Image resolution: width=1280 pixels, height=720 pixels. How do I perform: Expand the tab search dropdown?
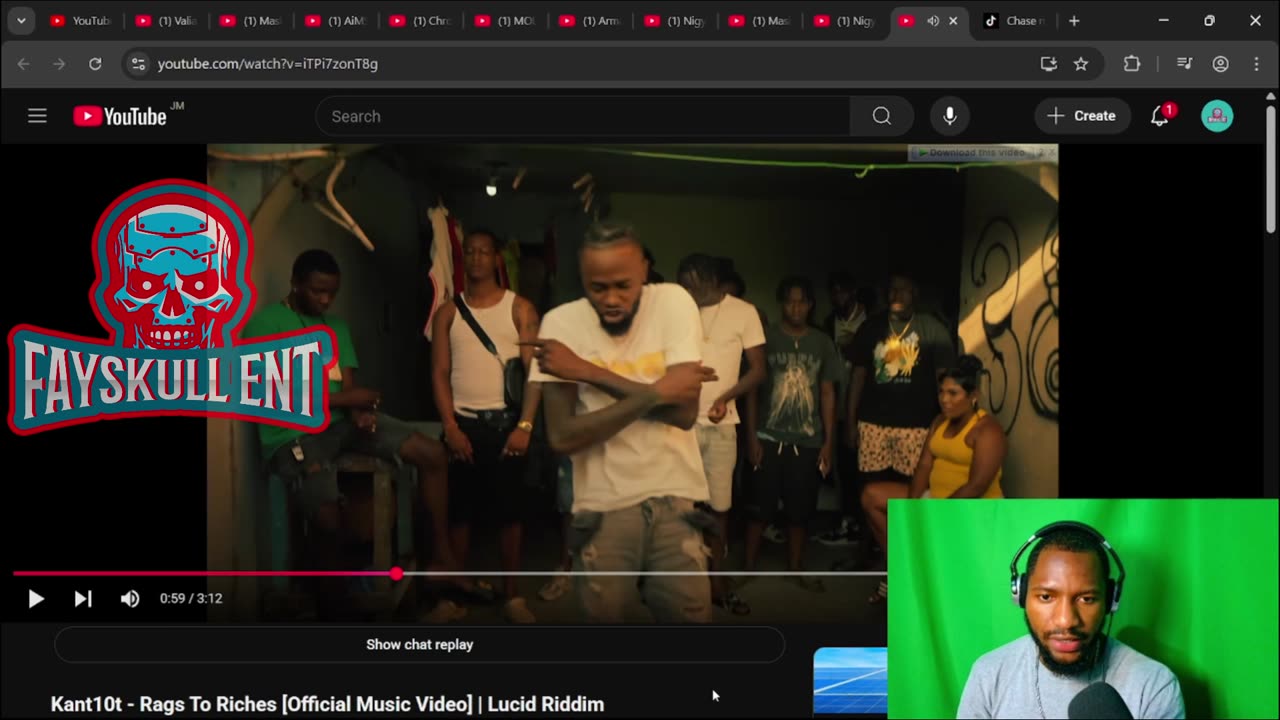pos(21,20)
